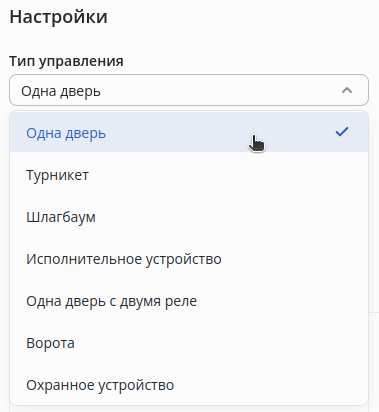
Task: Collapse the dropdown using the chevron arrow
Action: [347, 90]
